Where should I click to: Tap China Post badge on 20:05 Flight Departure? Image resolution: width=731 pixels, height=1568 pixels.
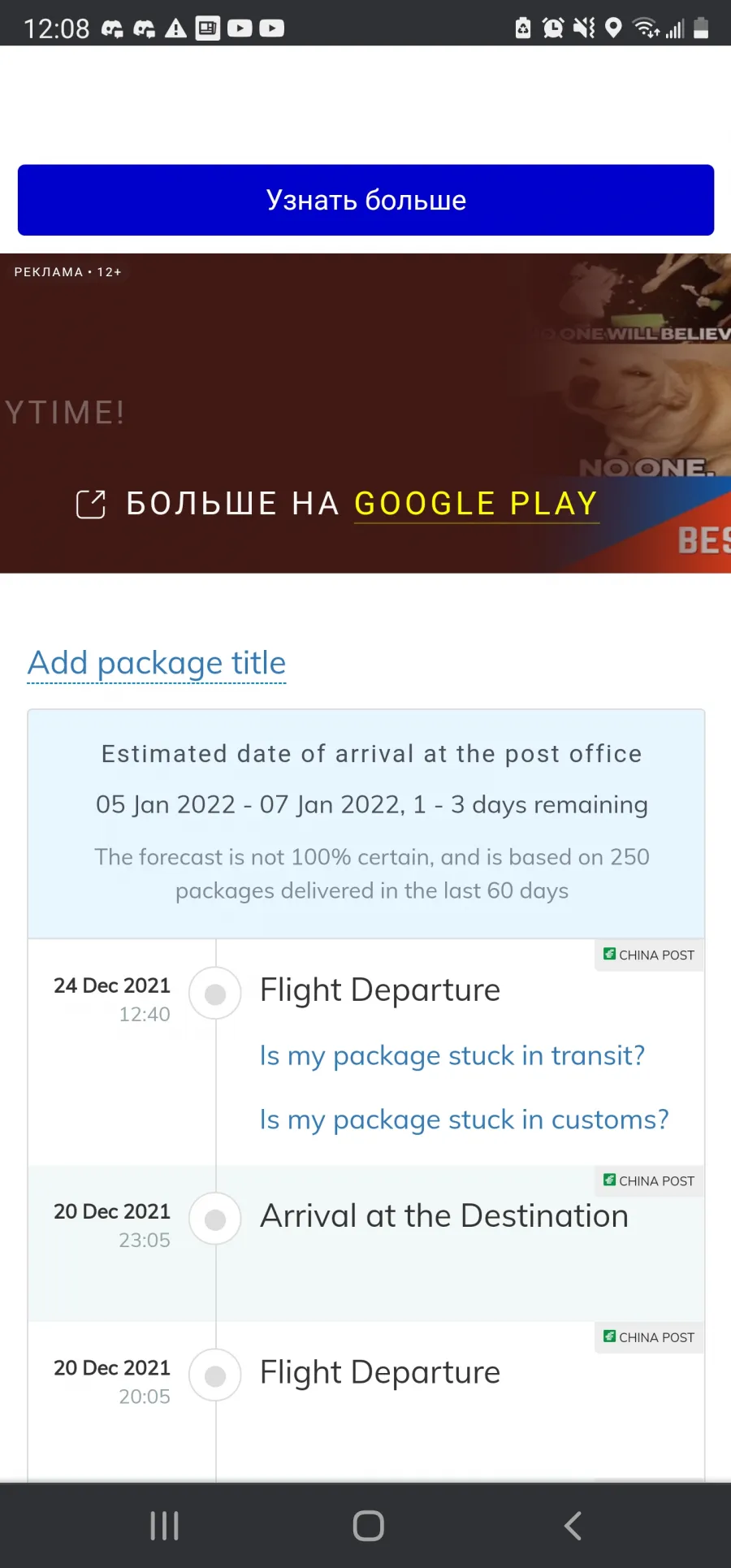(649, 1337)
